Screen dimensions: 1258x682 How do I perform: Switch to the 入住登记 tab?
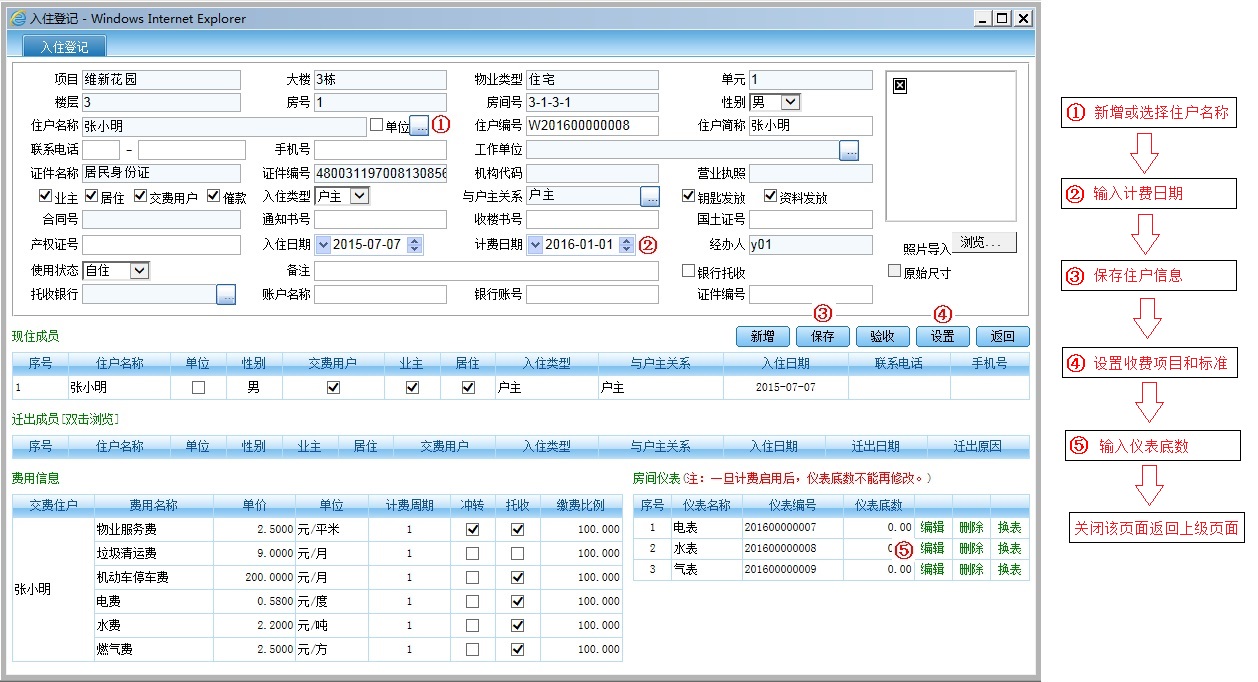pyautogui.click(x=64, y=47)
